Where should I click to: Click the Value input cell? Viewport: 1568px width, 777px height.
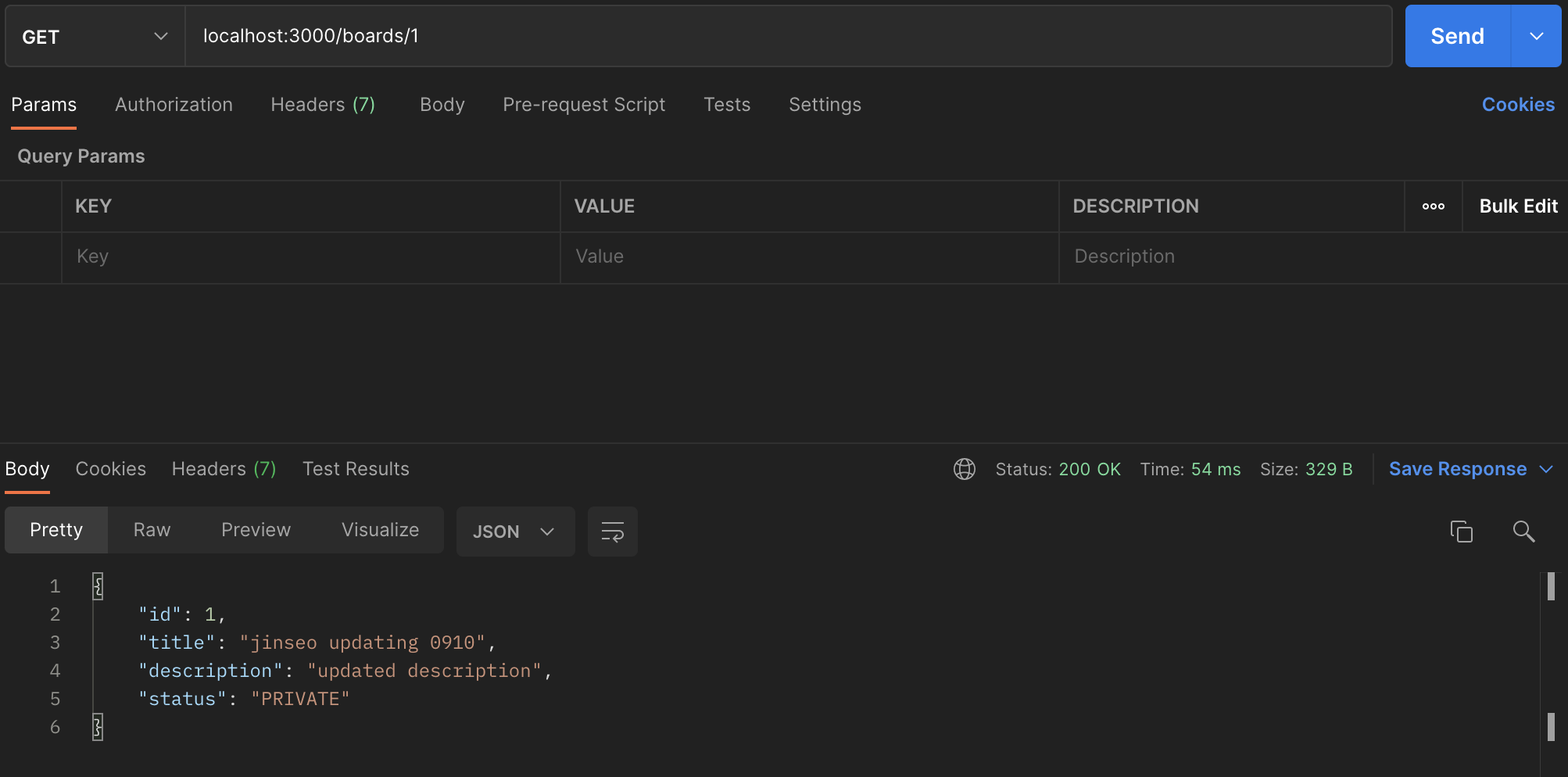coord(810,257)
